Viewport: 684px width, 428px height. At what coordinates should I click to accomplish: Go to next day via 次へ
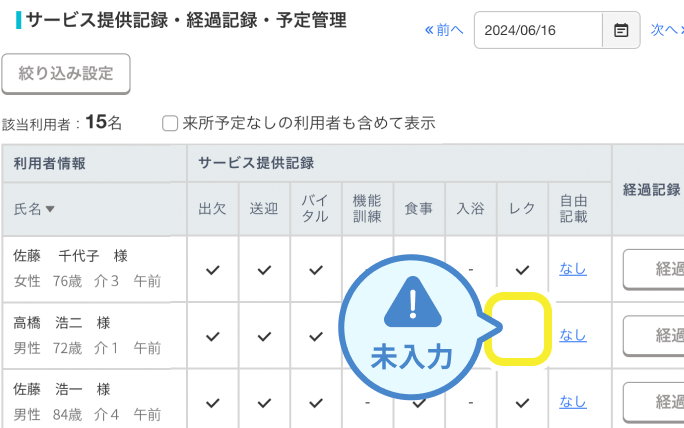click(x=667, y=30)
